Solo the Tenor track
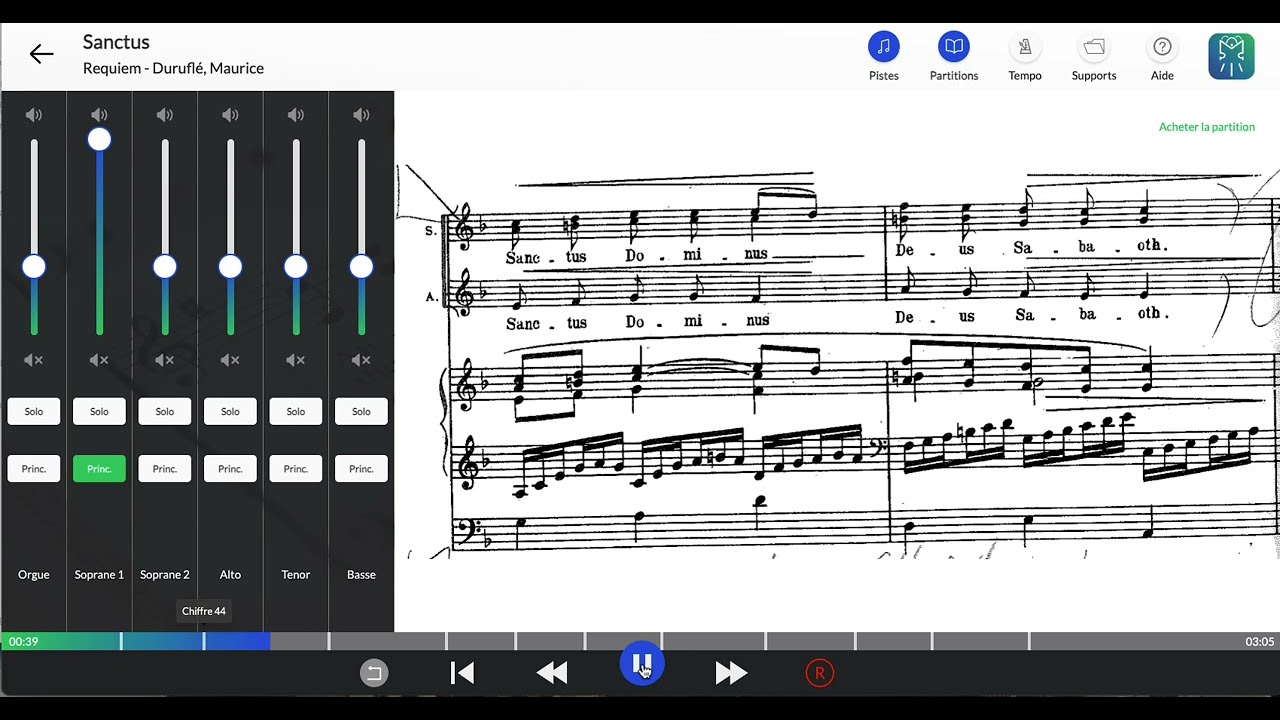The width and height of the screenshot is (1280, 720). pos(296,411)
